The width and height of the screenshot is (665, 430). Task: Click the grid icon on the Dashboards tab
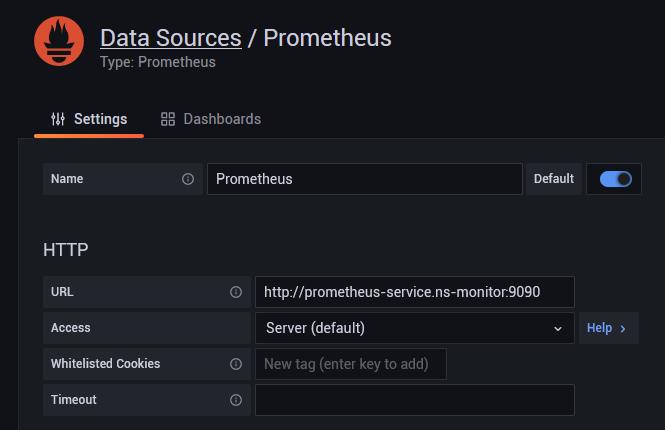coord(168,119)
